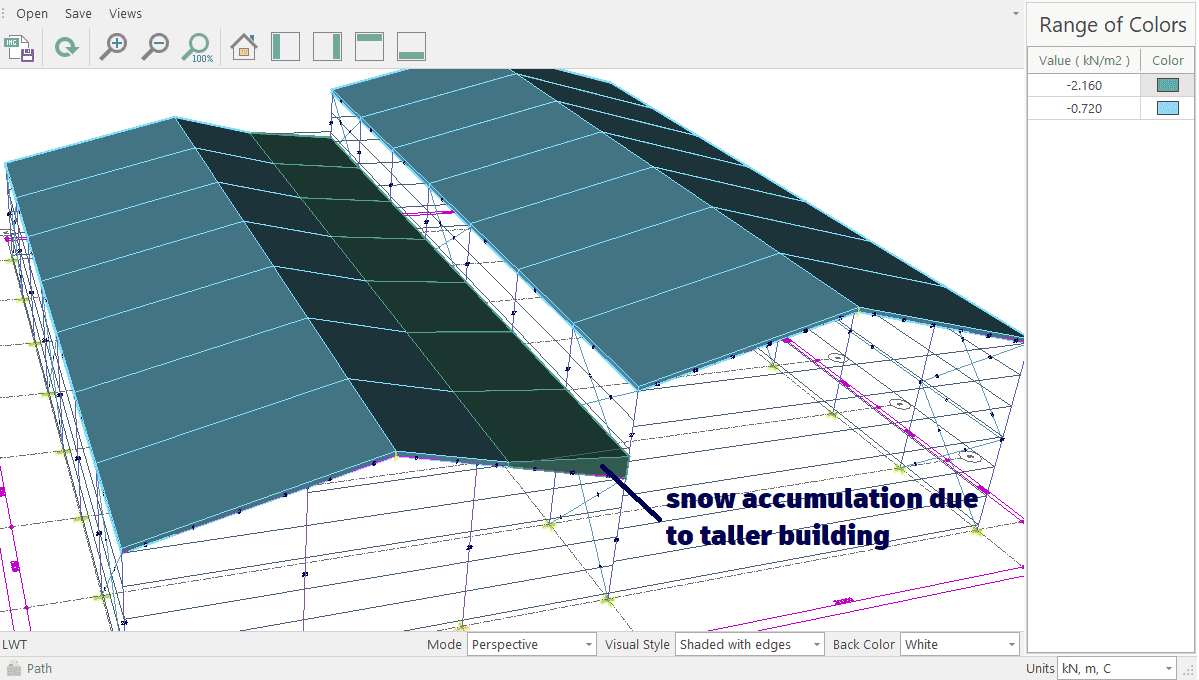1199x680 pixels.
Task: Open the Save menu
Action: tap(78, 14)
